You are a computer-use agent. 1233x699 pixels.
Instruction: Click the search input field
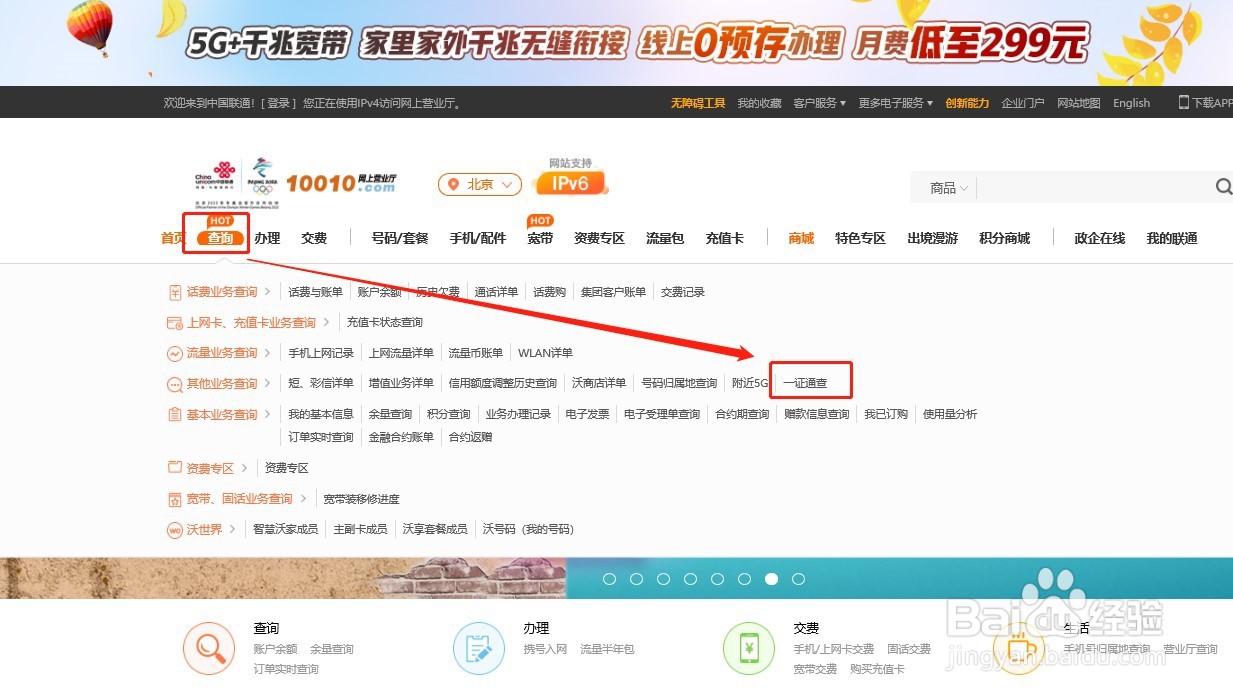[x=1094, y=187]
